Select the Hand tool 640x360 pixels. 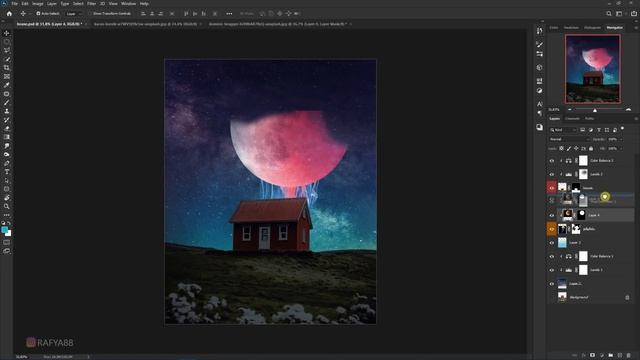click(7, 198)
